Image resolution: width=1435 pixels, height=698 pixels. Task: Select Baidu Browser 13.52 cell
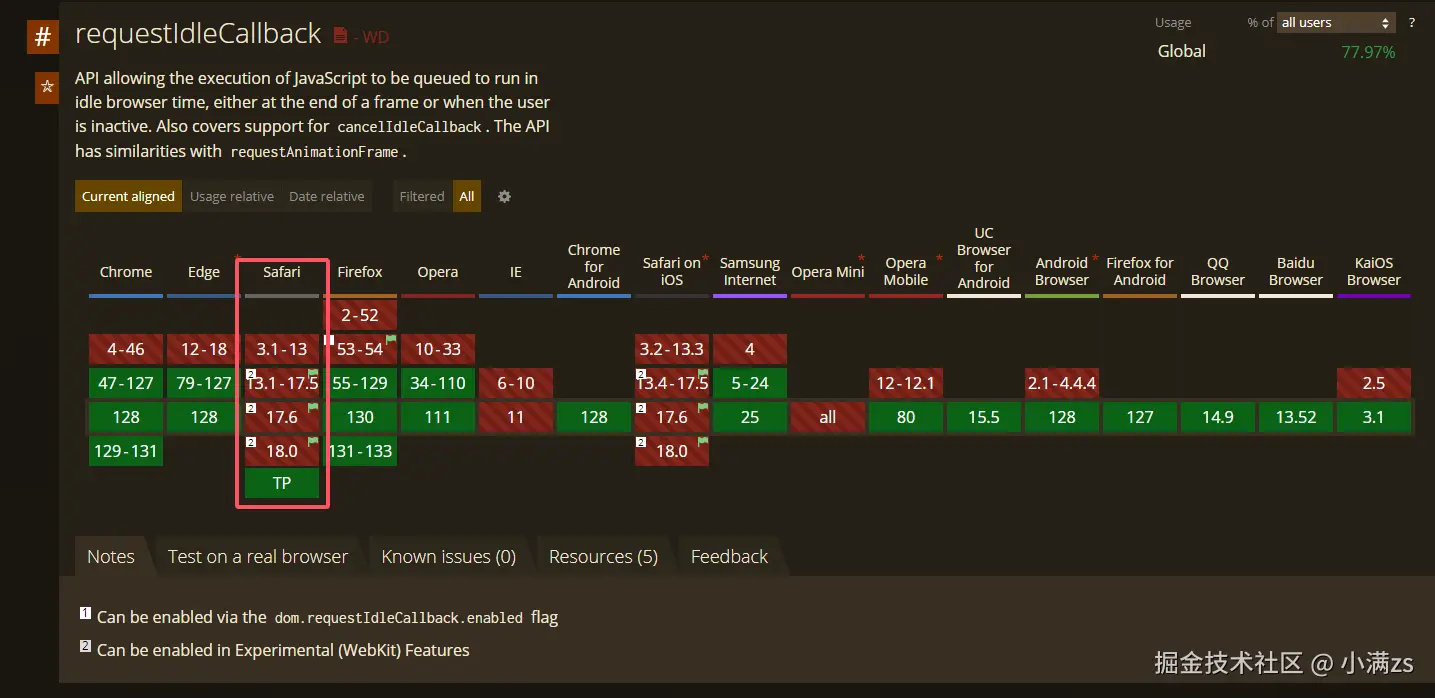point(1296,417)
